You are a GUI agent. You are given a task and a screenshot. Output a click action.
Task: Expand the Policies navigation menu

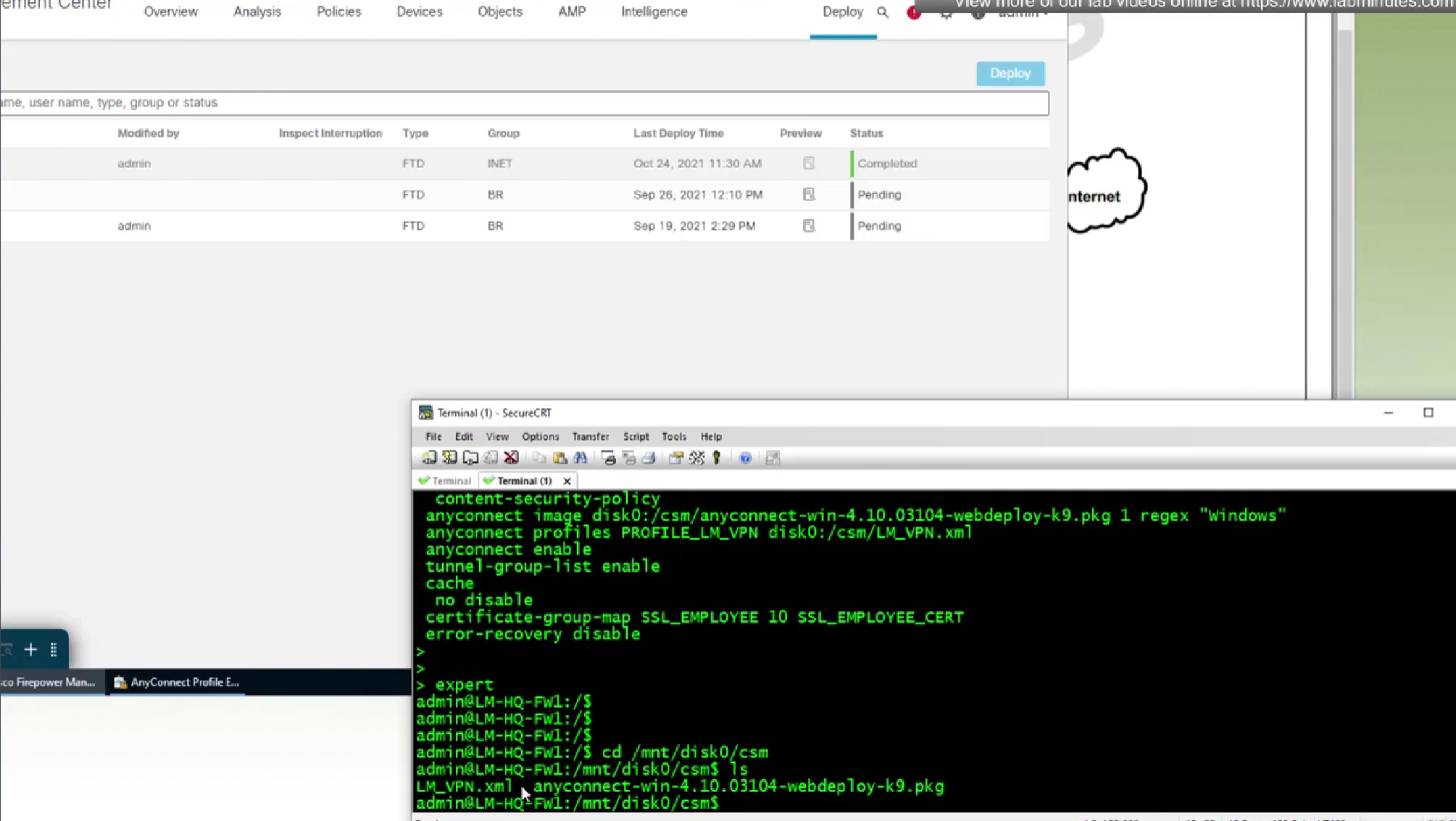tap(338, 12)
